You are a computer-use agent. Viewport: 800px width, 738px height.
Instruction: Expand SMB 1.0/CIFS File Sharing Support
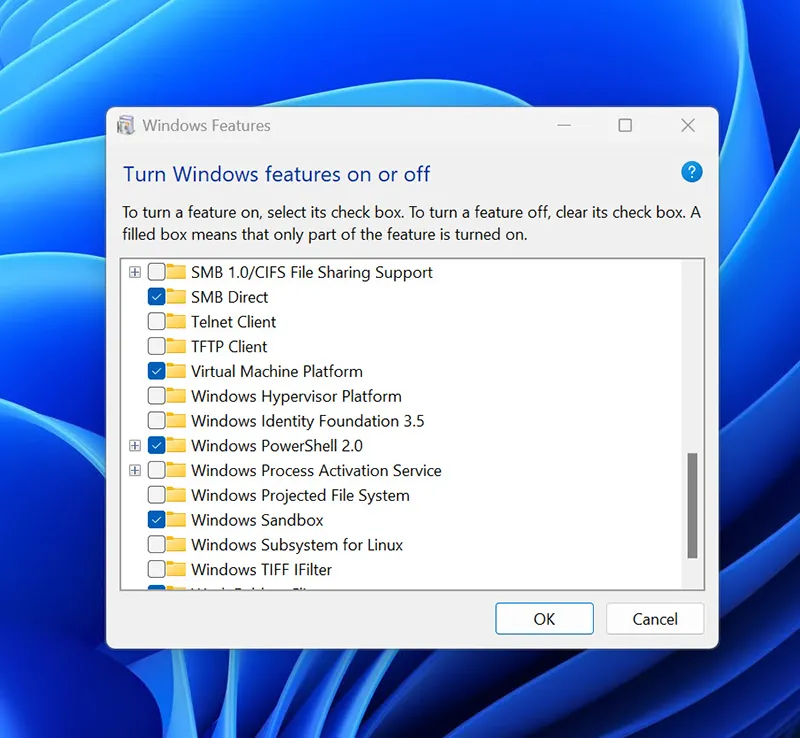coord(135,272)
